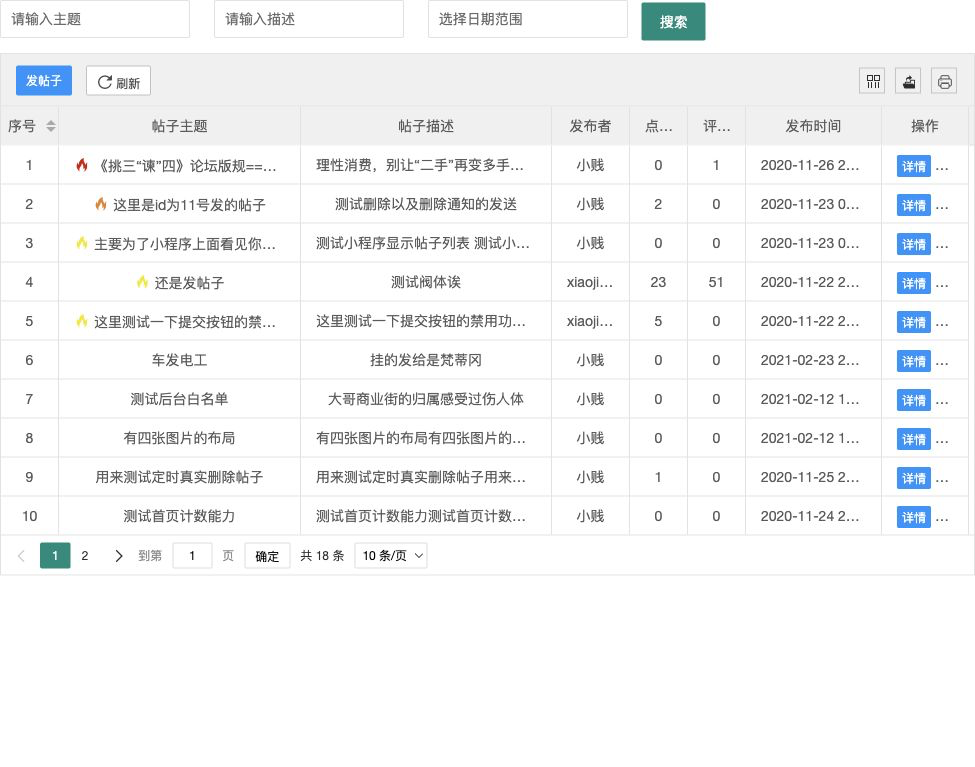The height and width of the screenshot is (767, 975).
Task: Focus the 请输入主题 input field
Action: click(95, 19)
